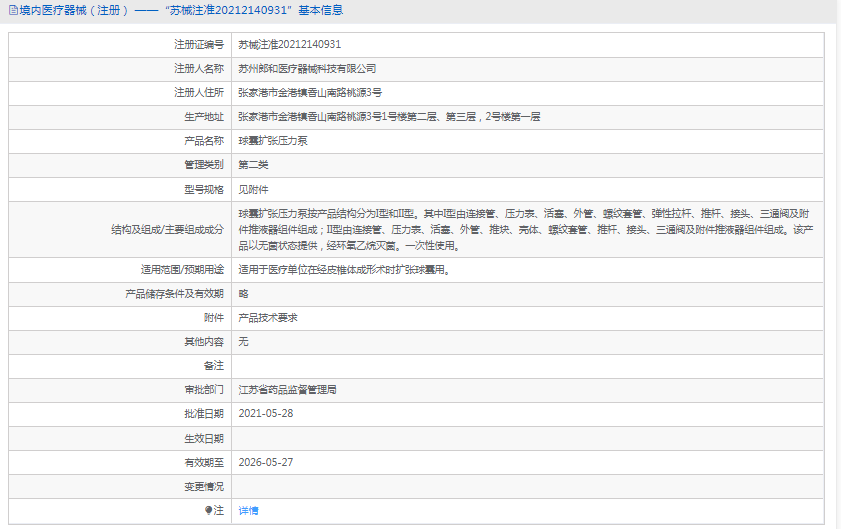
Task: Select the expiry date 2026-05-27
Action: pos(265,462)
